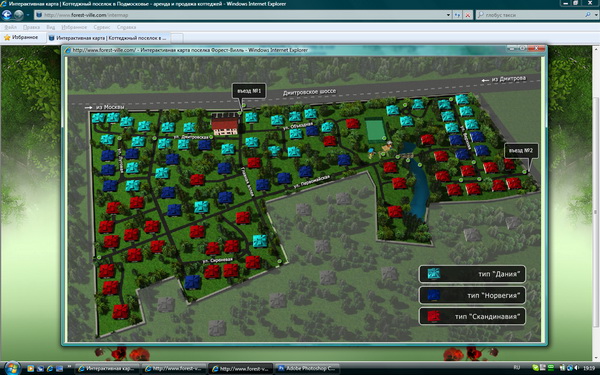
Task: Select the Интерактивная карта browser tab
Action: pos(109,38)
